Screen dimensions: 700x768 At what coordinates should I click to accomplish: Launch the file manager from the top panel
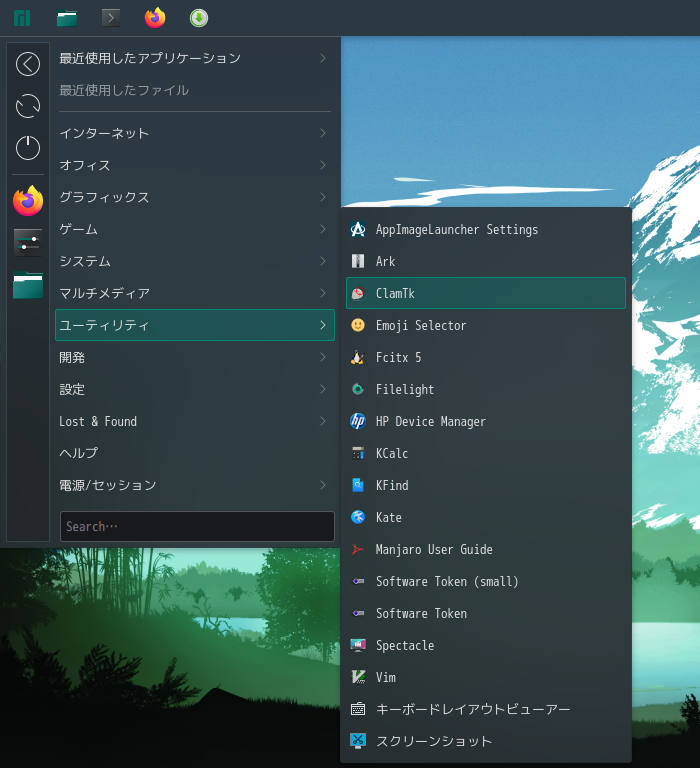click(x=67, y=18)
